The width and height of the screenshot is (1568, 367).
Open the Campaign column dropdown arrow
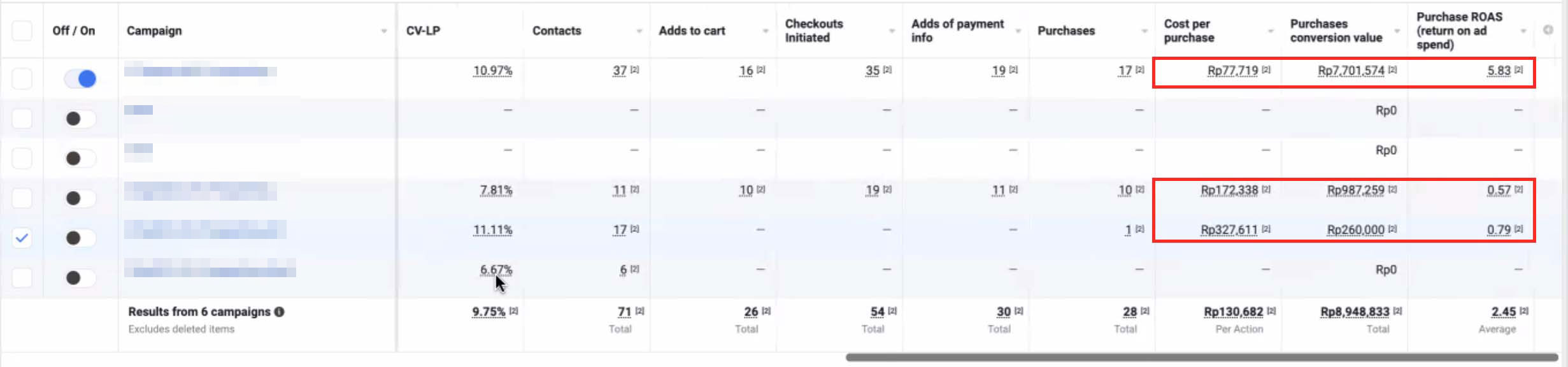(x=384, y=31)
